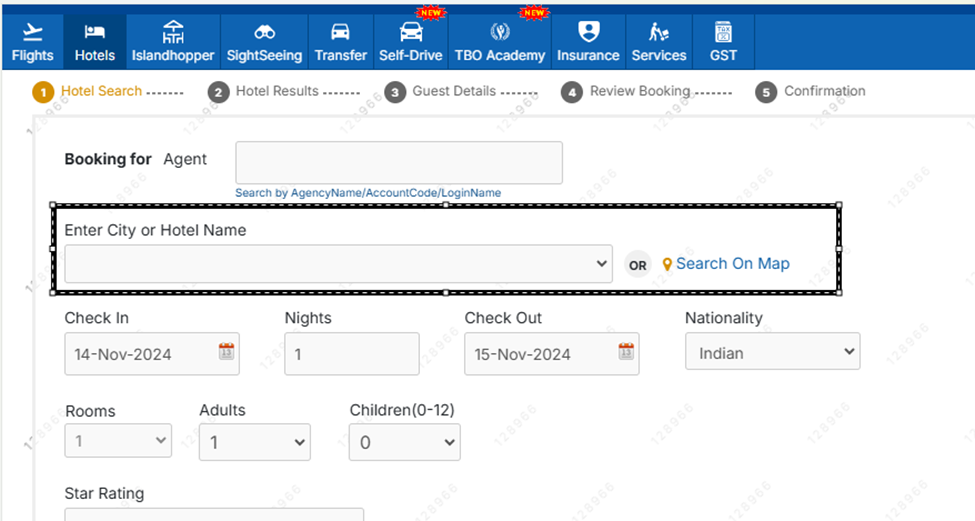Screen dimensions: 975x521
Task: Open SightSeeing binoculars icon
Action: [264, 32]
